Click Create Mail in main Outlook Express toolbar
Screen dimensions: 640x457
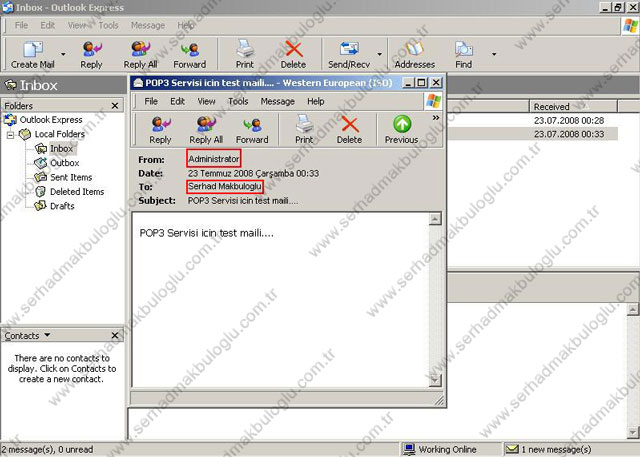[33, 55]
